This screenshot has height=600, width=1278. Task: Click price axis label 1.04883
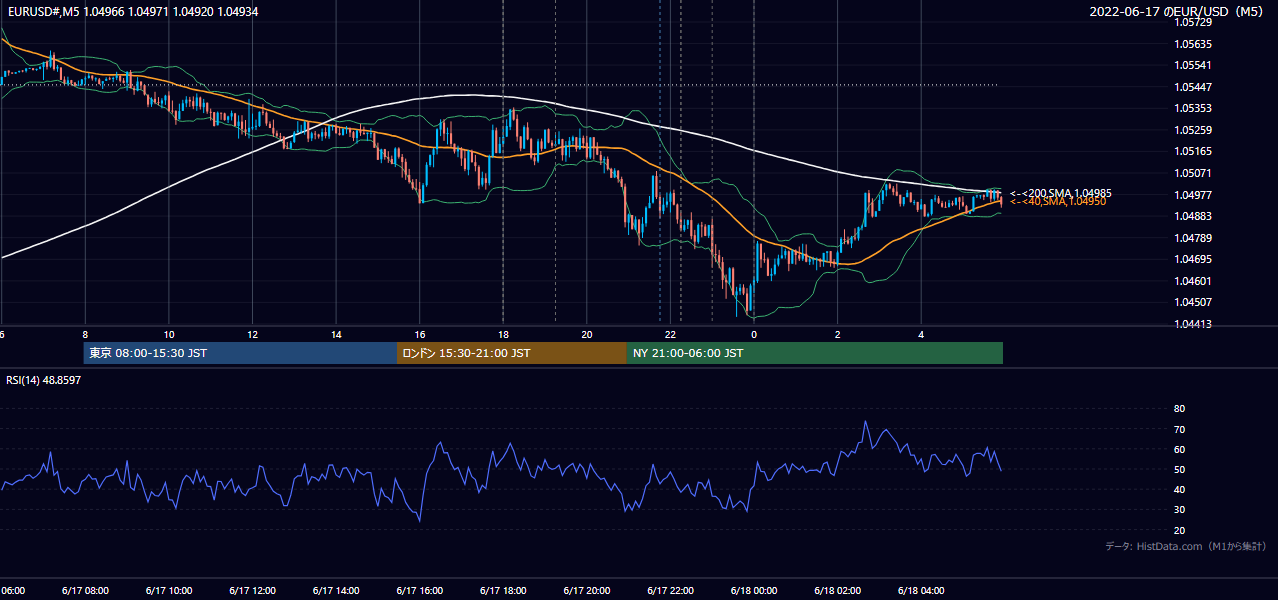(x=1192, y=216)
